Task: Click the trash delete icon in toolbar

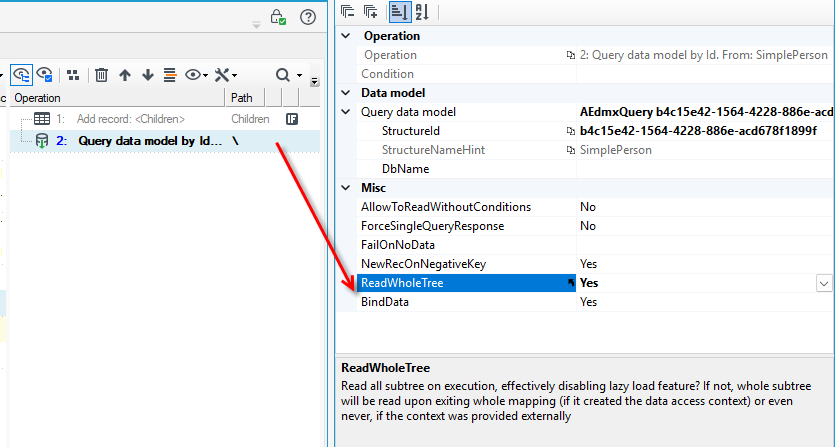Action: pos(101,75)
